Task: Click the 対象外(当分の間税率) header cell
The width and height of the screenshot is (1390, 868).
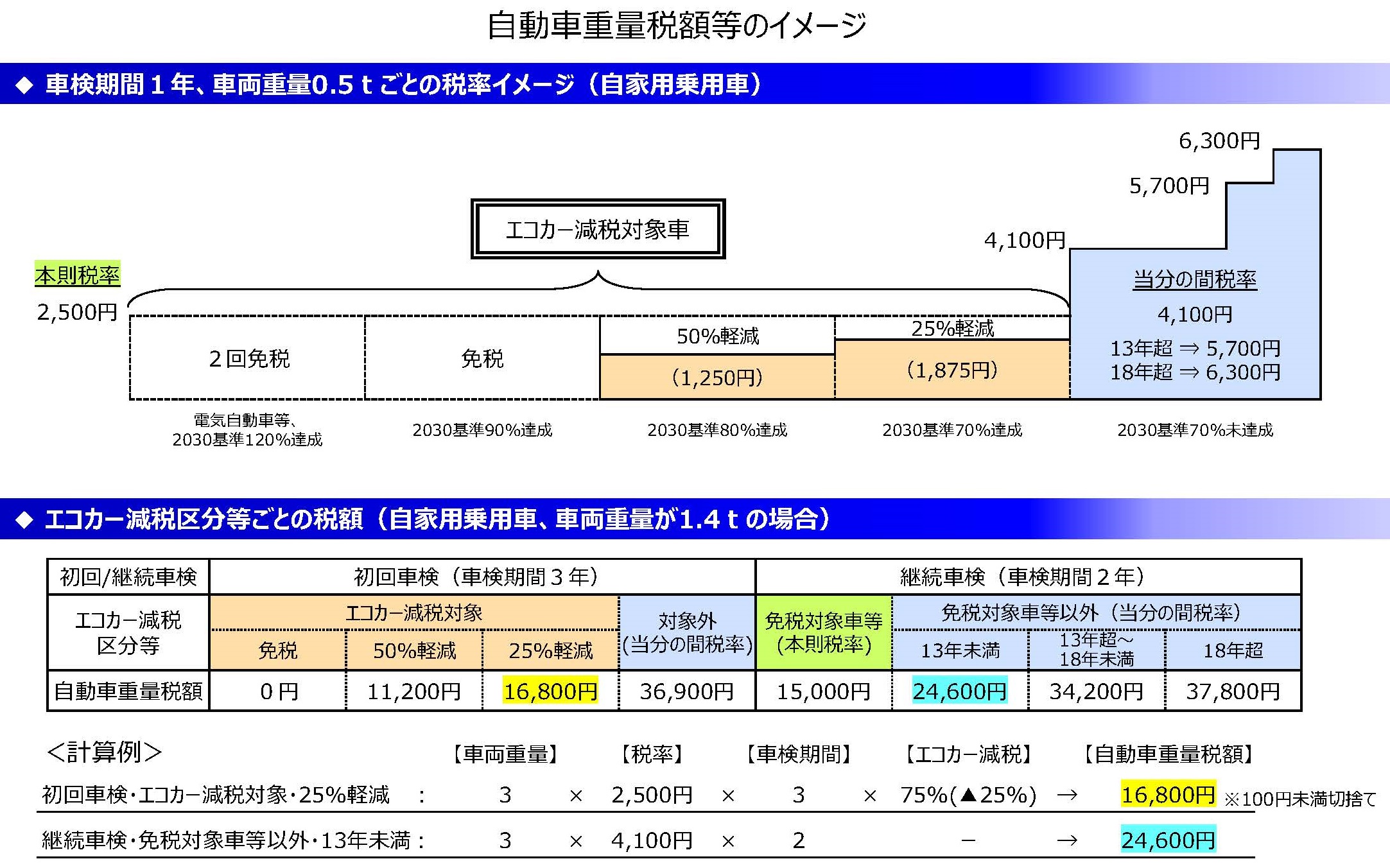Action: pos(687,632)
